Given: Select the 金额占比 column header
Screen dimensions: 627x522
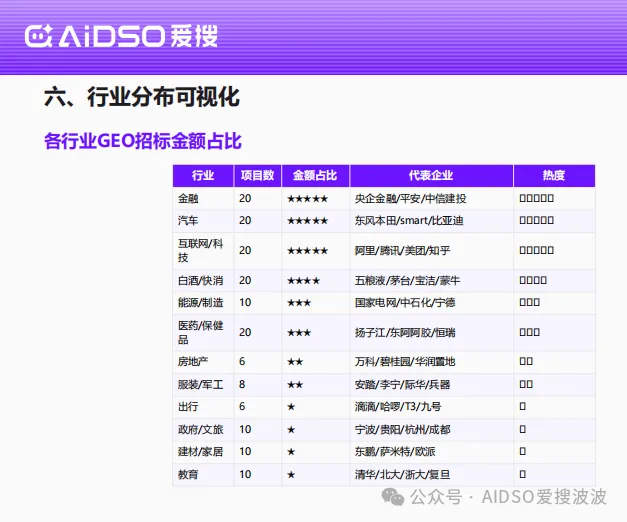Looking at the screenshot, I should tap(315, 176).
